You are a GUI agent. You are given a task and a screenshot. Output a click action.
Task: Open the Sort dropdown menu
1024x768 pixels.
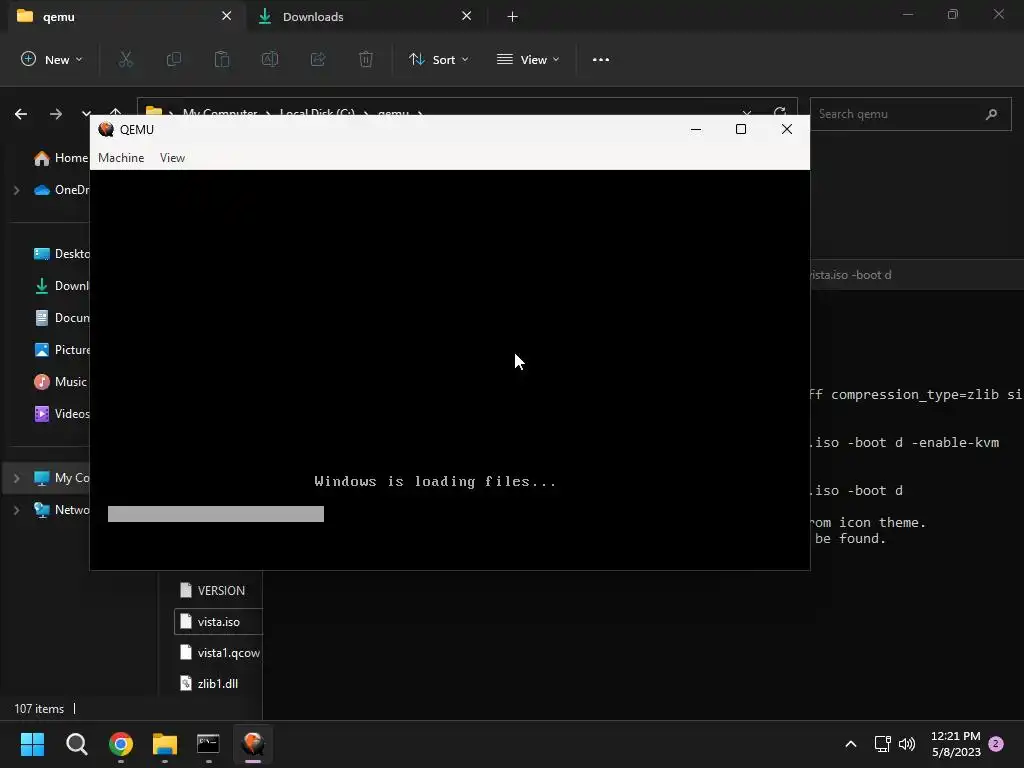(438, 59)
